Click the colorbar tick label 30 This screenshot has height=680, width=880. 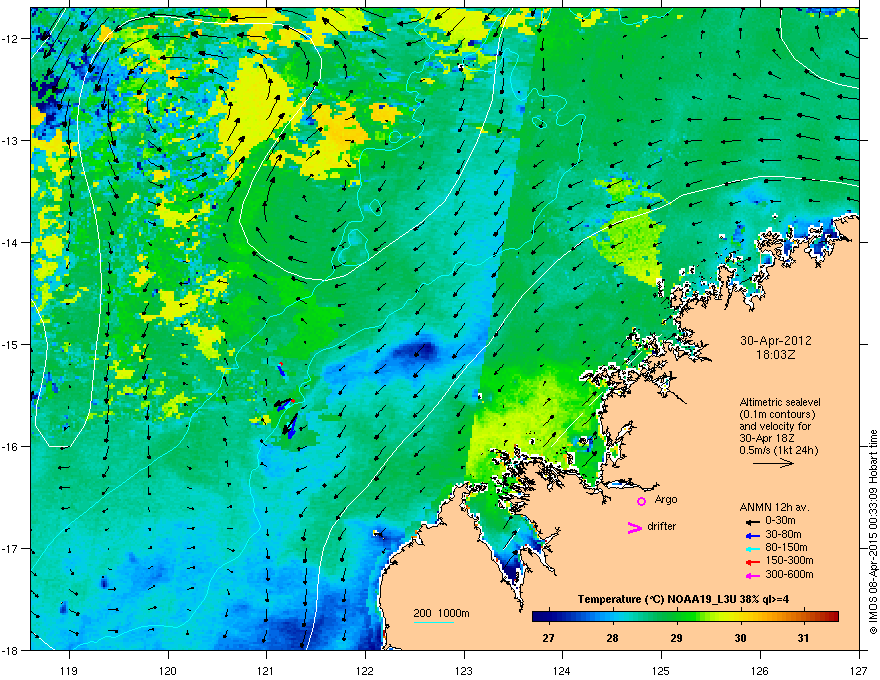point(740,638)
